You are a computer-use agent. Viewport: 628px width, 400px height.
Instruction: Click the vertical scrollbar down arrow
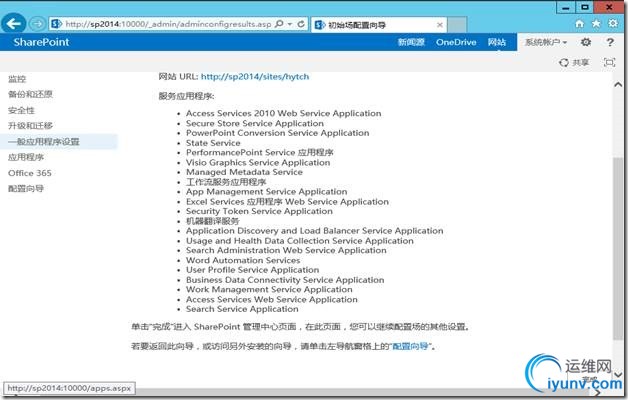[x=618, y=375]
